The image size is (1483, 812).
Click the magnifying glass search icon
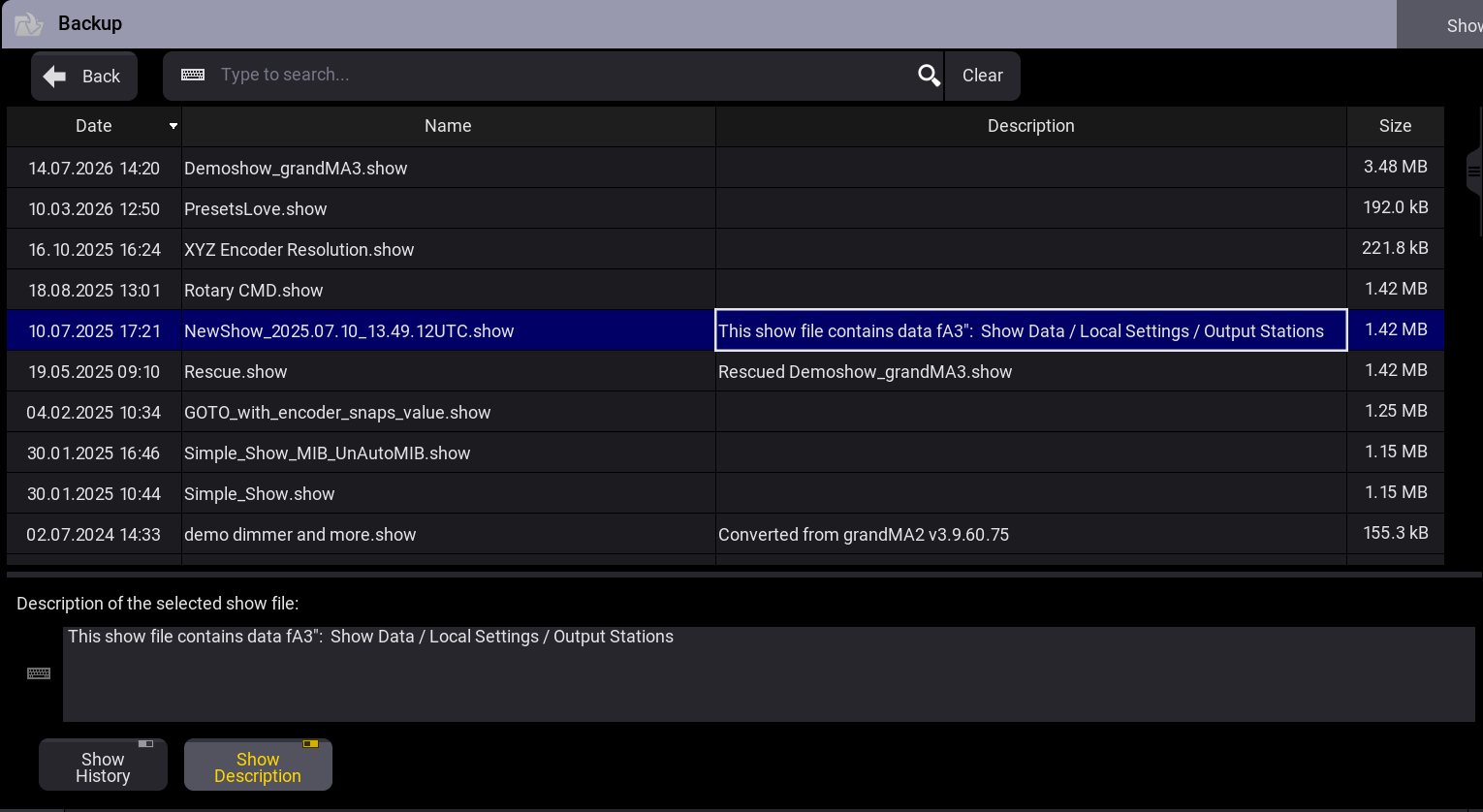(x=929, y=75)
